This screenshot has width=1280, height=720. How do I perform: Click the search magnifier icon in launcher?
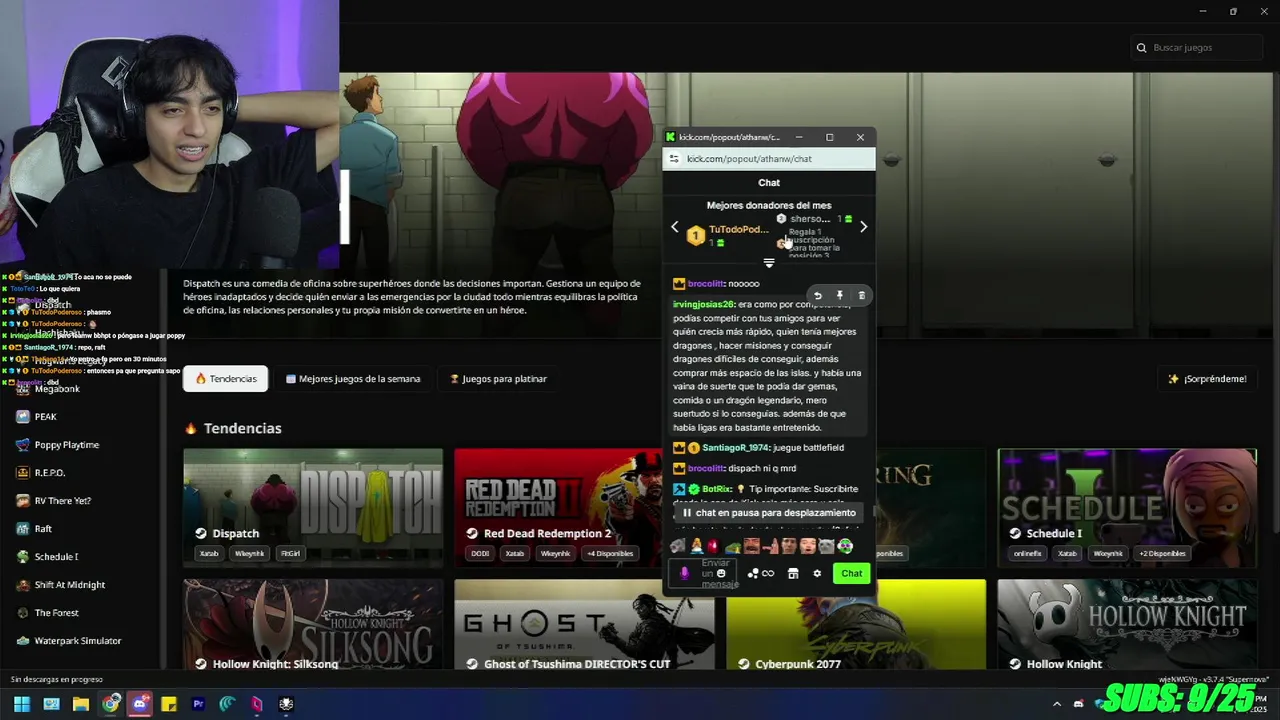(1141, 47)
